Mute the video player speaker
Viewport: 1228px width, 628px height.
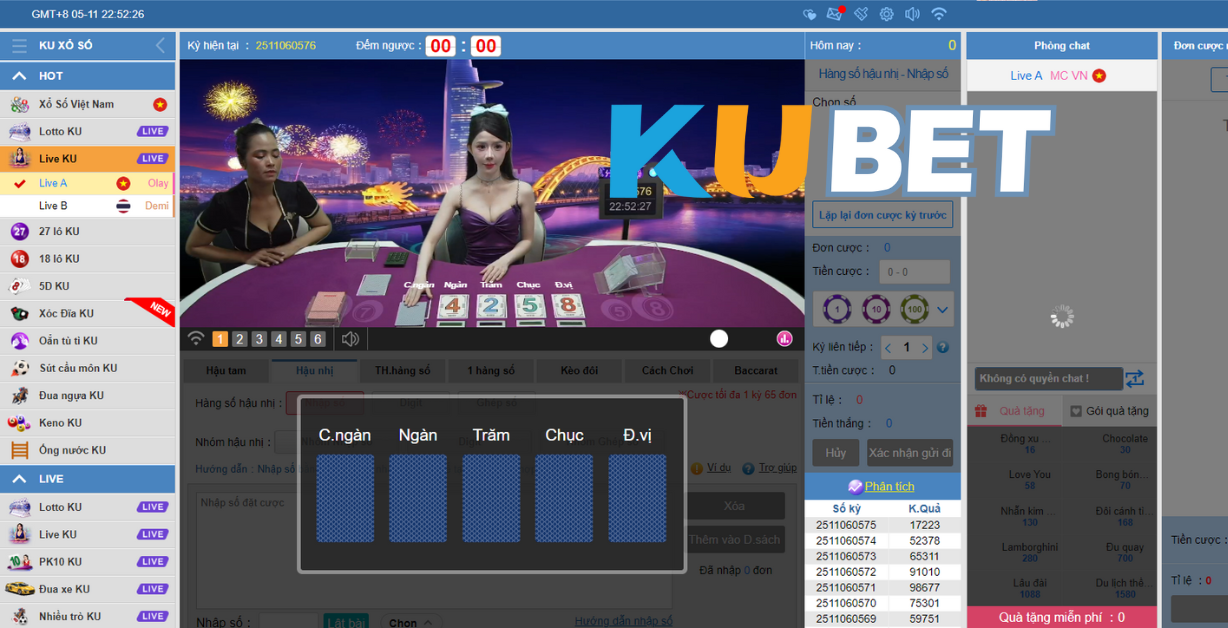point(350,339)
